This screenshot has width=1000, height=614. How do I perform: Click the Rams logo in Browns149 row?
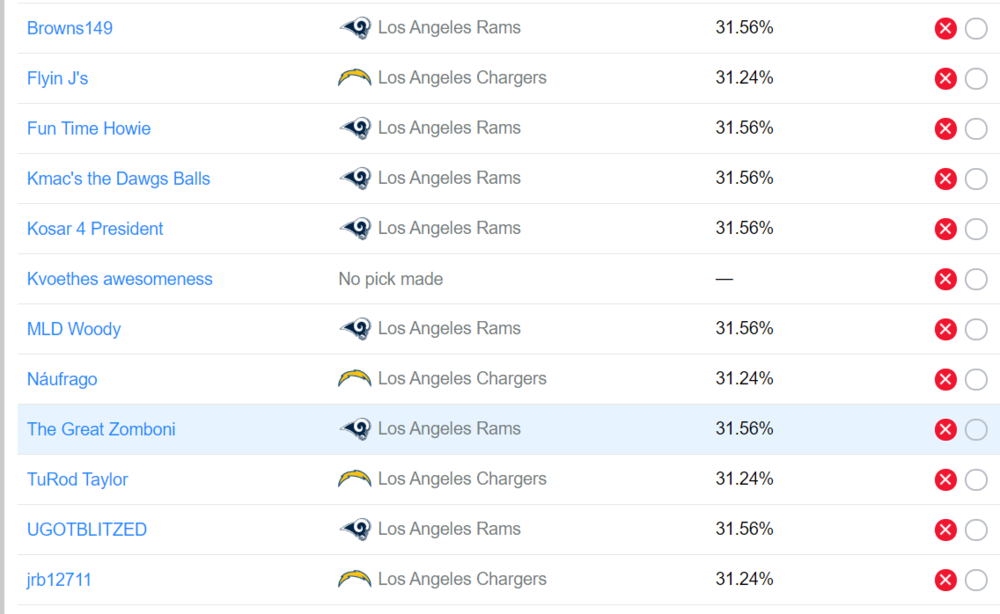355,28
